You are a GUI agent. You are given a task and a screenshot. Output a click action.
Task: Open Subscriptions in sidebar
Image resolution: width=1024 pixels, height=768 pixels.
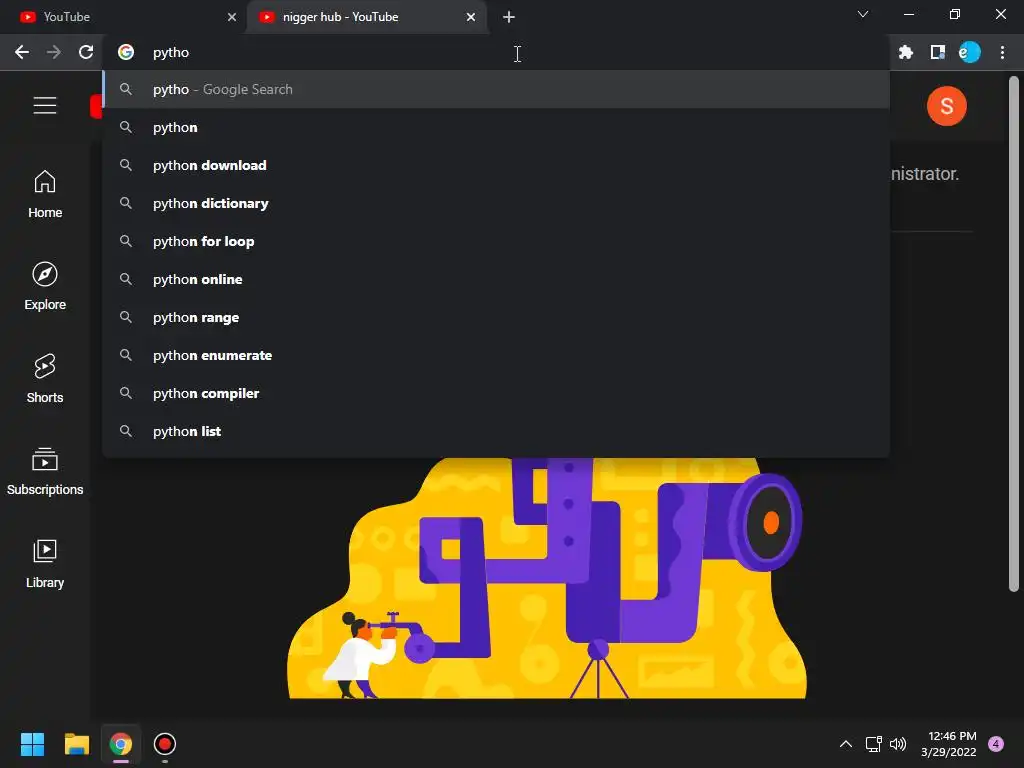point(45,471)
